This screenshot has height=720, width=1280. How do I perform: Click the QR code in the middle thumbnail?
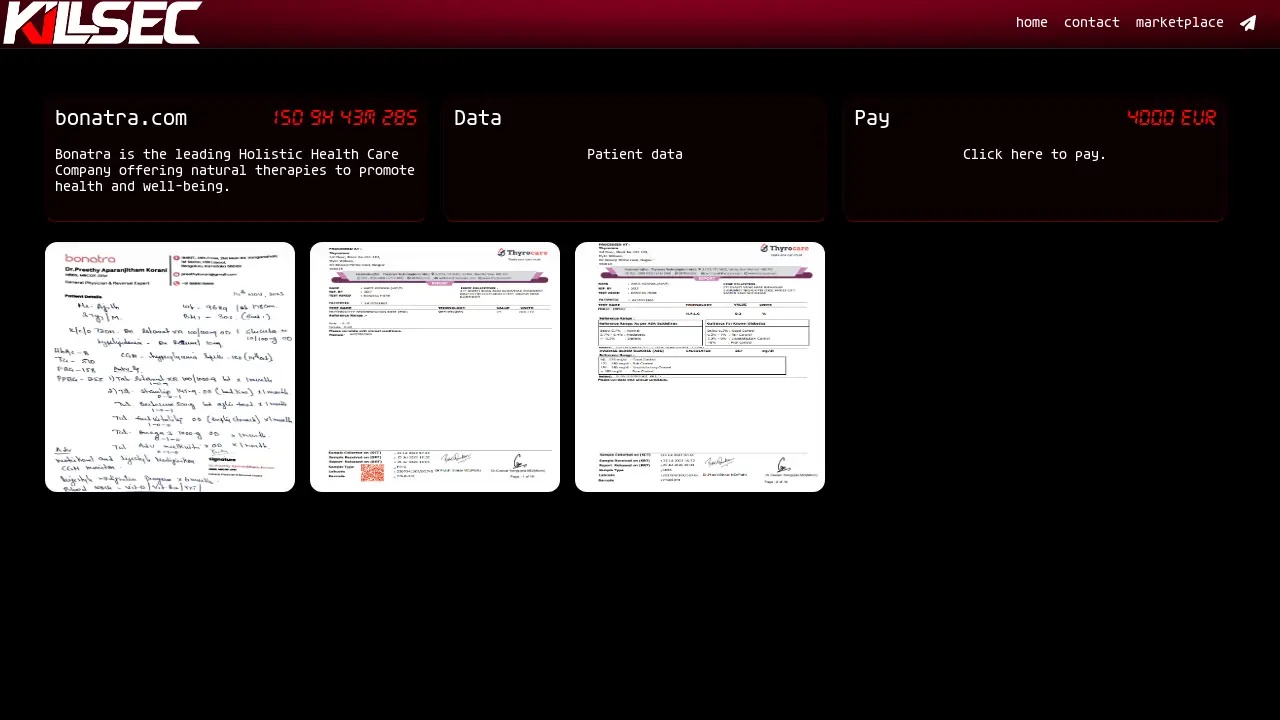pos(372,472)
